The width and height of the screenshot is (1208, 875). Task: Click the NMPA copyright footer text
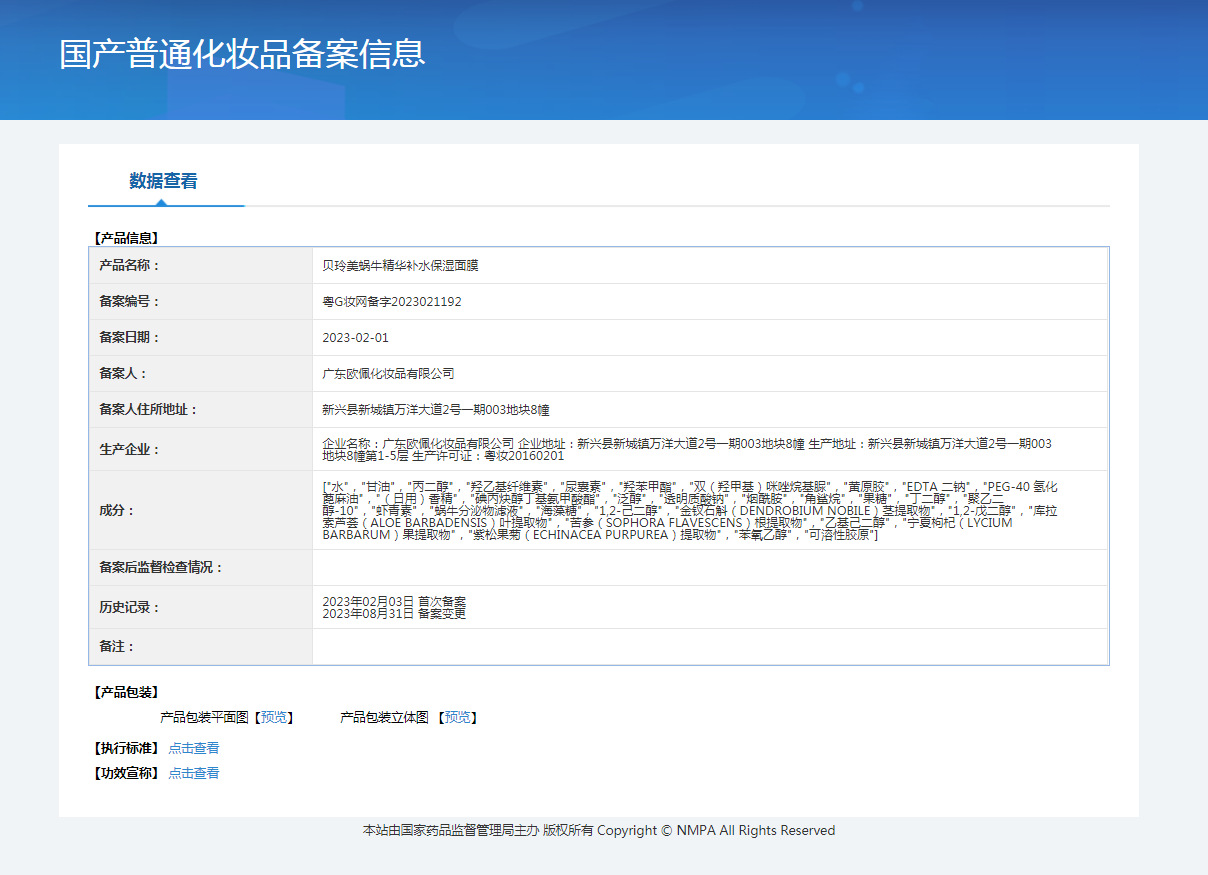point(598,831)
